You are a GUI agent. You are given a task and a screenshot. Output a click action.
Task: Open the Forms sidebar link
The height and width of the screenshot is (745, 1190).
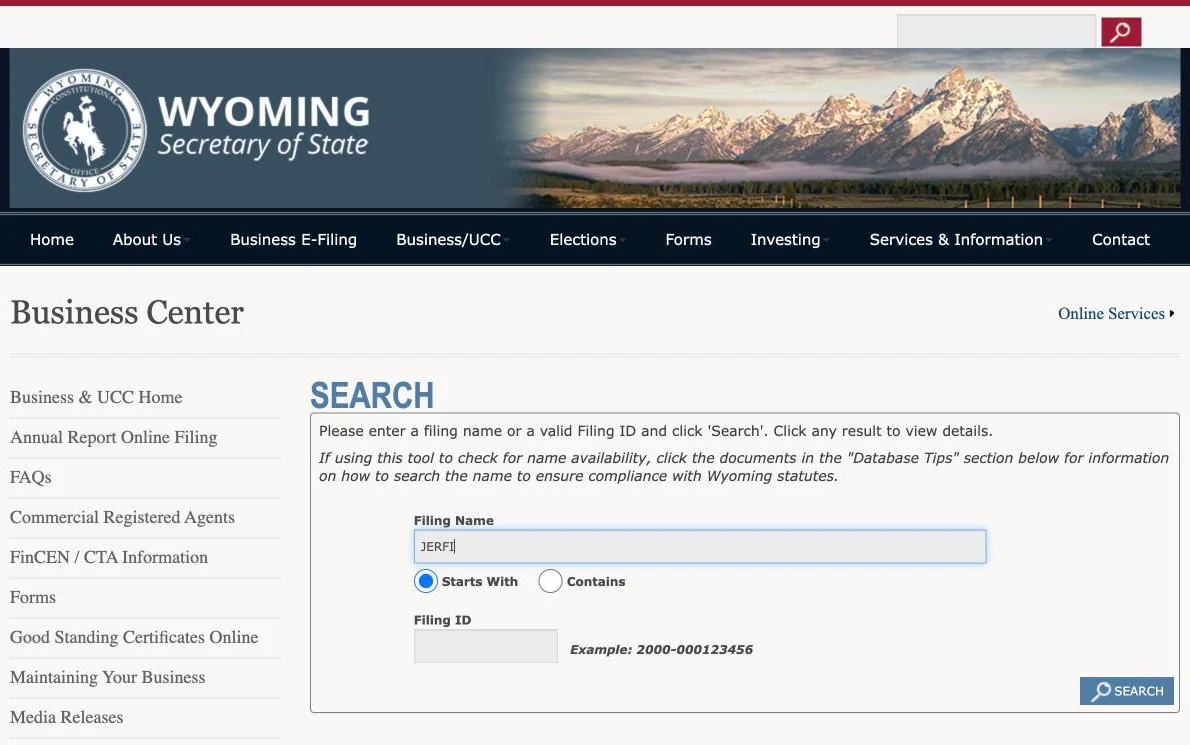point(33,598)
